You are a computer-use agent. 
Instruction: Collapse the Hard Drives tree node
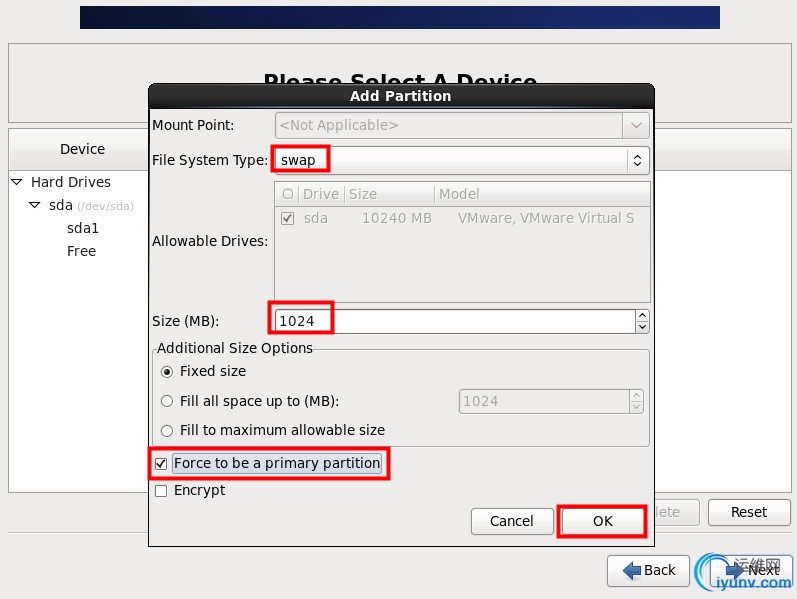[17, 182]
